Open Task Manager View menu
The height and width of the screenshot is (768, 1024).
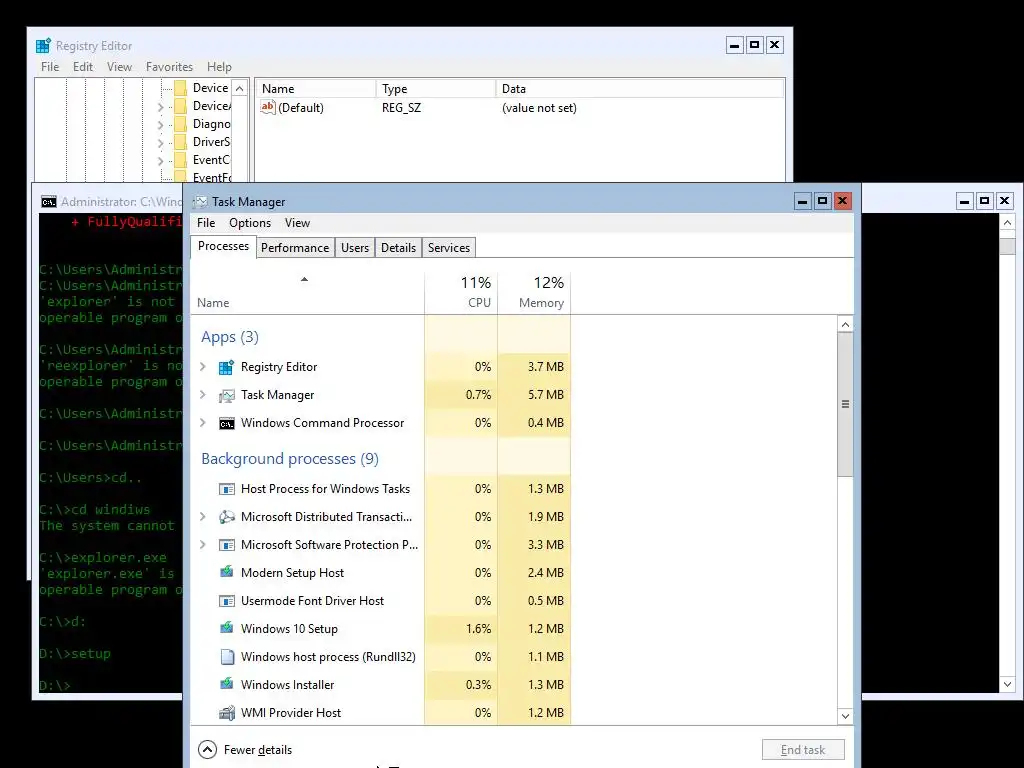click(297, 223)
